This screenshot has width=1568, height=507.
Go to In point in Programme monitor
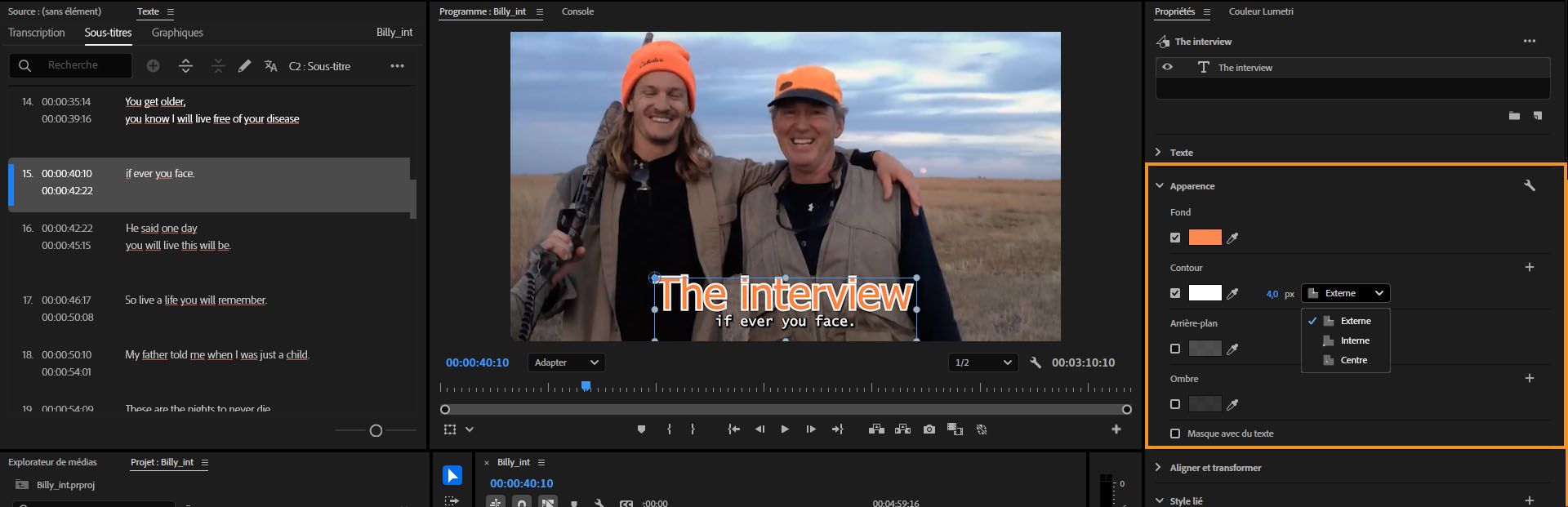[x=734, y=429]
